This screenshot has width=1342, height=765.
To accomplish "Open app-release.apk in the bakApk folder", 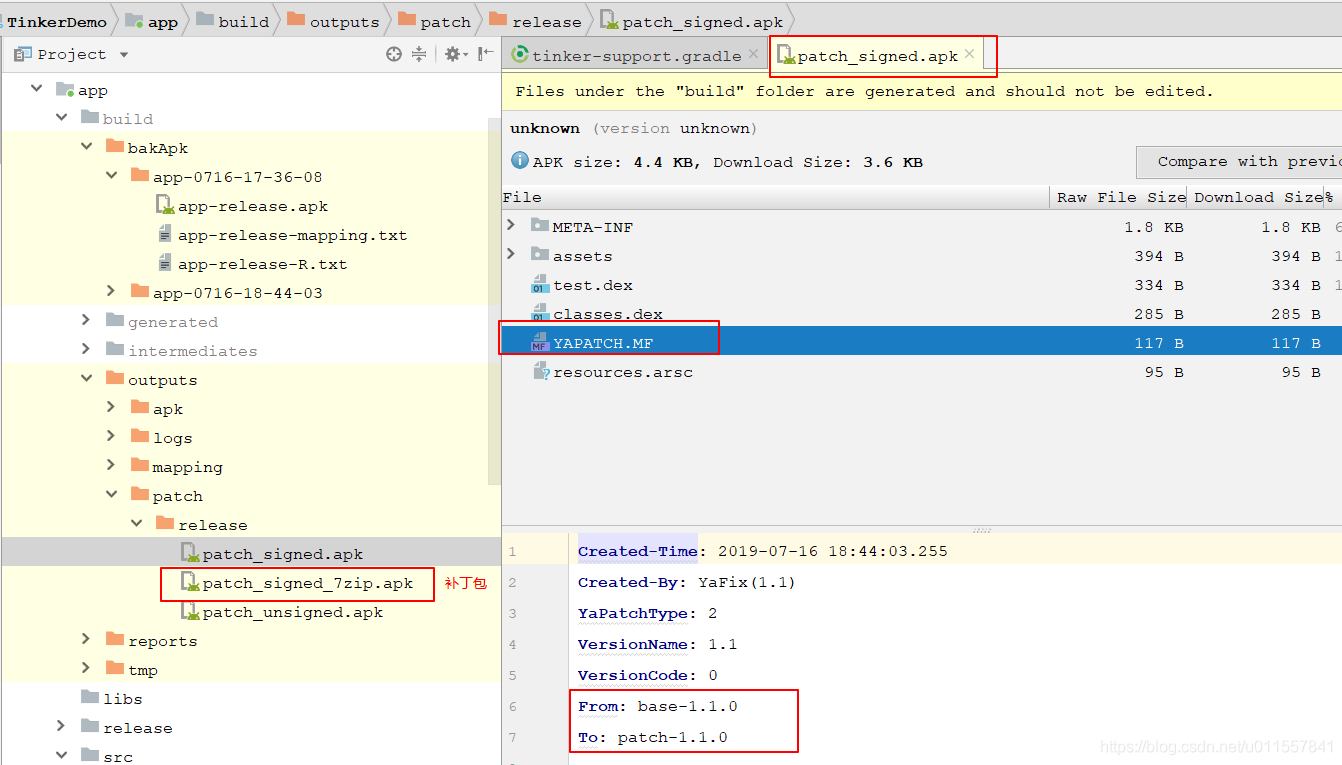I will [x=252, y=206].
